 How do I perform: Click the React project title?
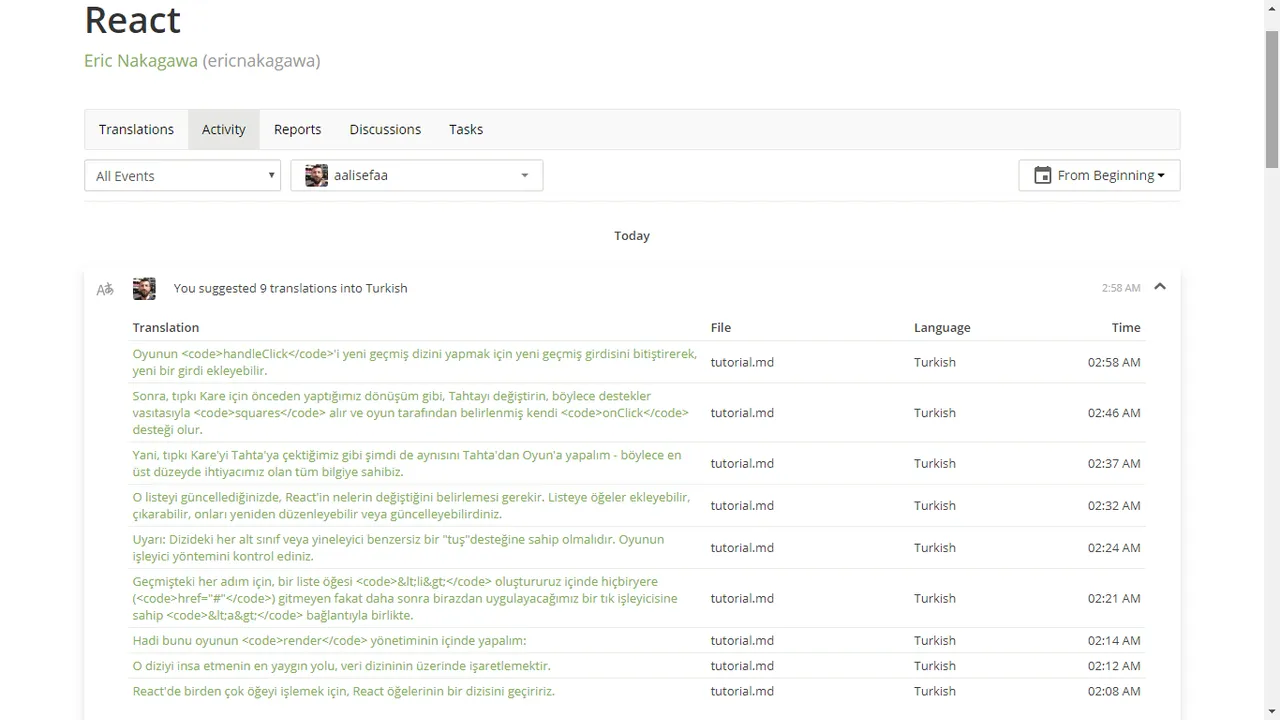point(132,20)
